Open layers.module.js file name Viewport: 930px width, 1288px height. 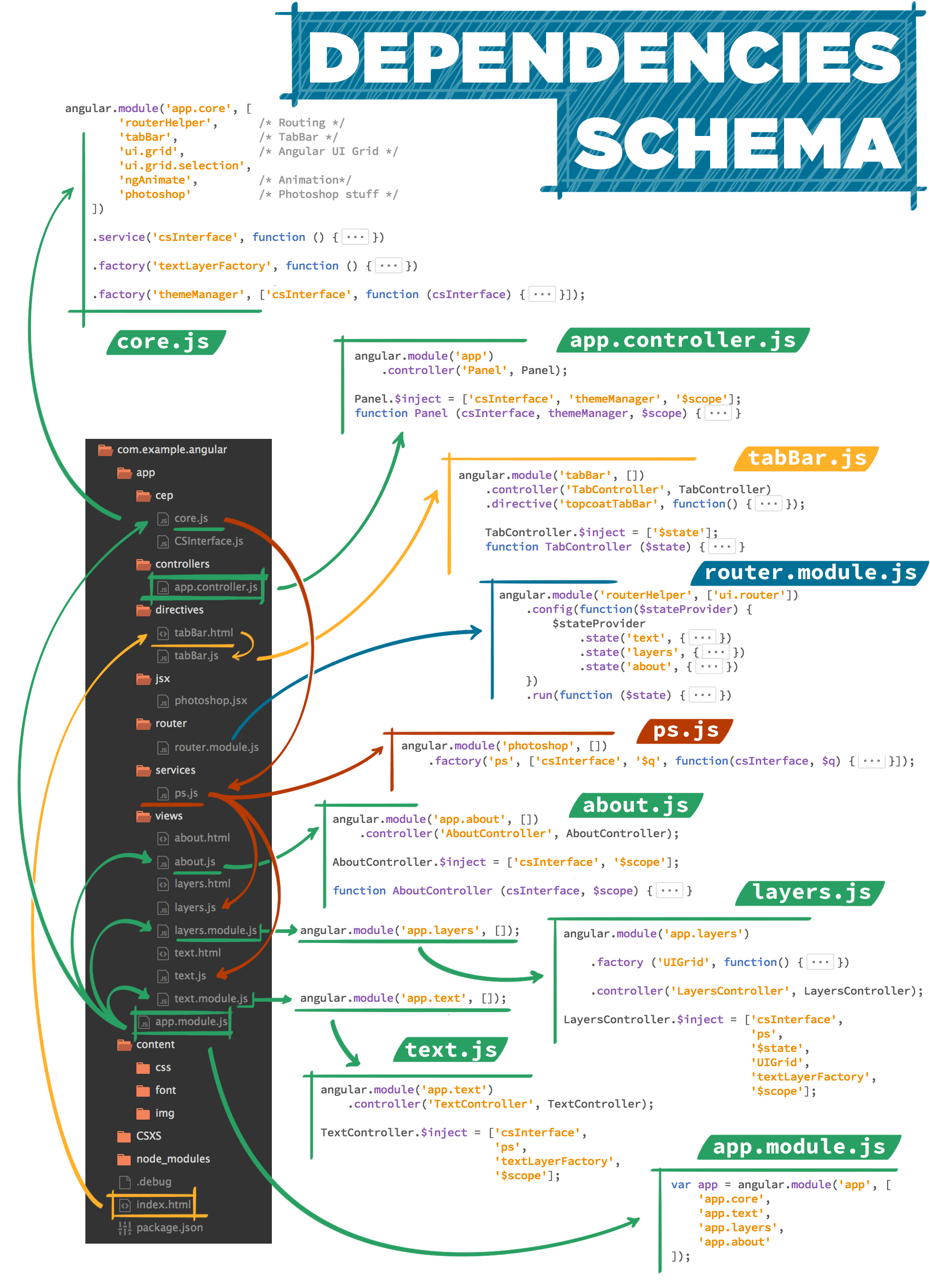[215, 931]
